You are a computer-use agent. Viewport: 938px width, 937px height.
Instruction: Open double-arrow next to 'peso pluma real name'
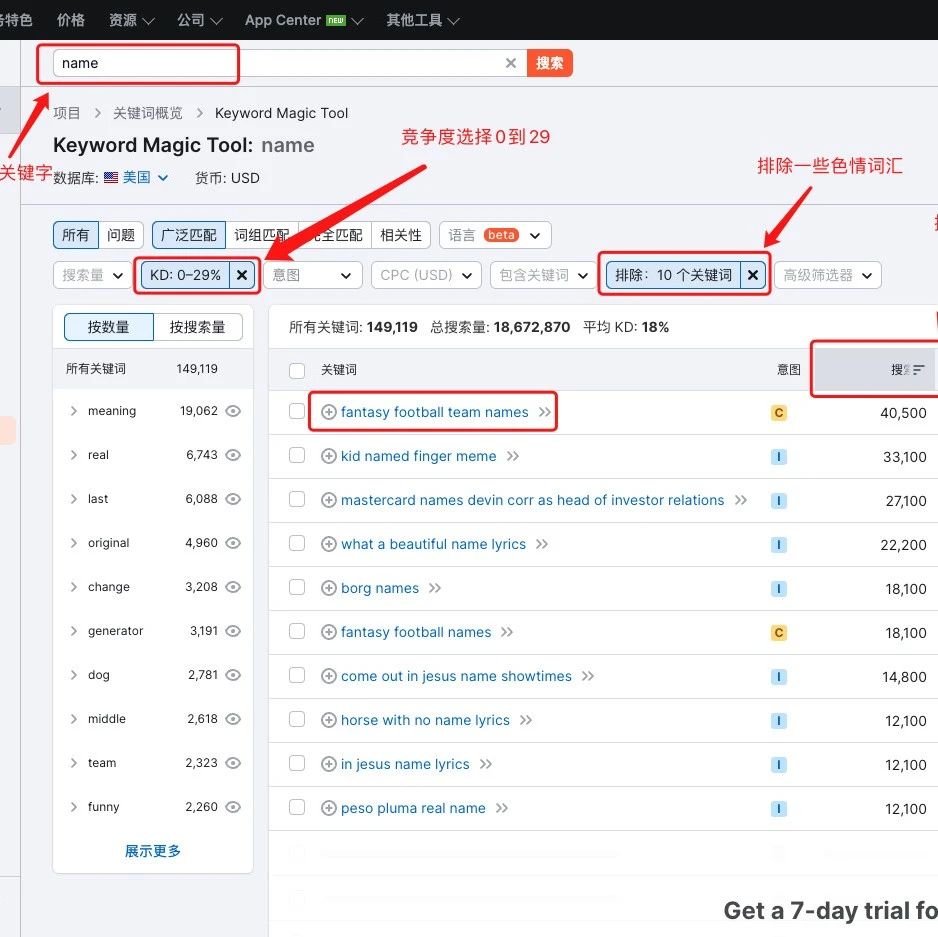502,808
